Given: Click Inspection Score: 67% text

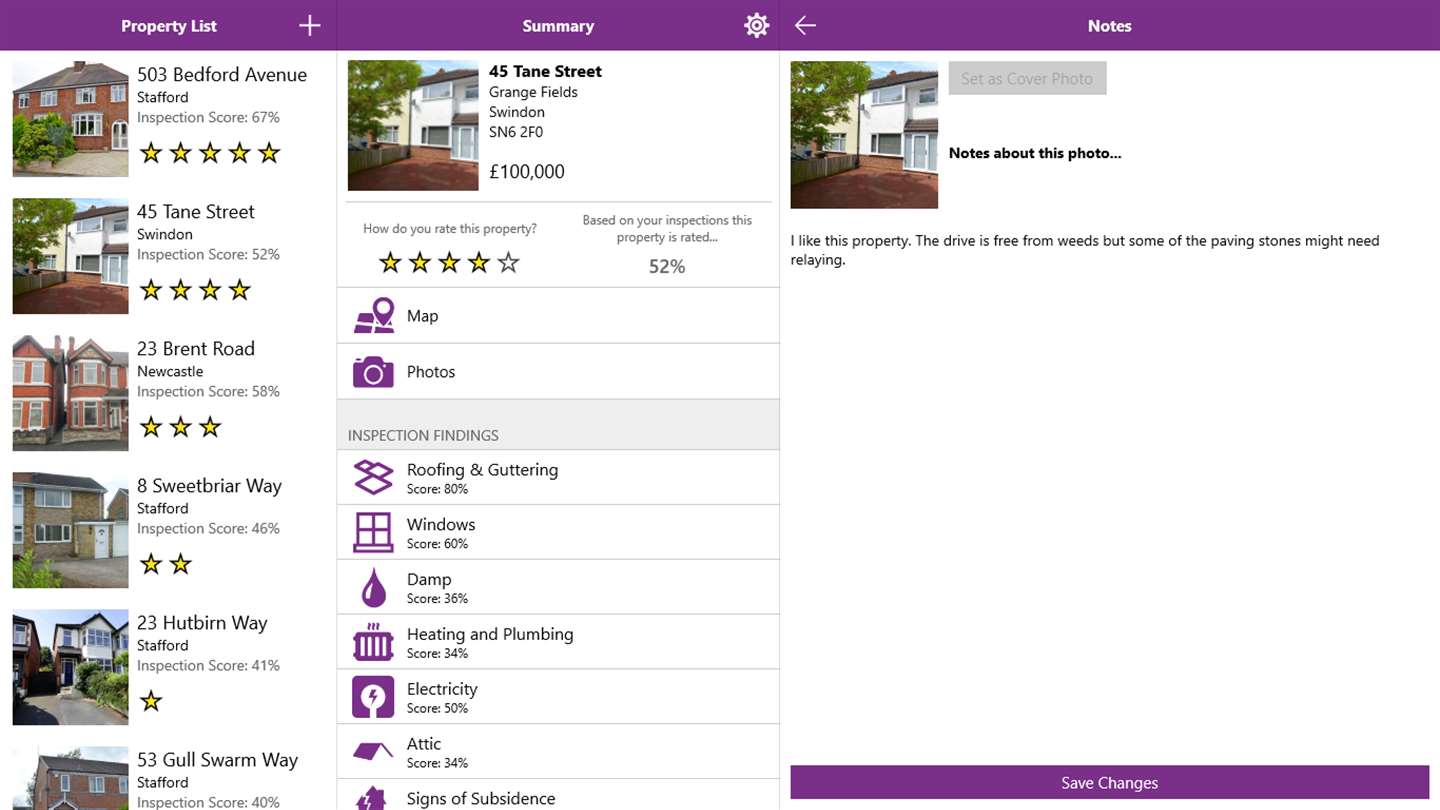Looking at the screenshot, I should tap(208, 117).
